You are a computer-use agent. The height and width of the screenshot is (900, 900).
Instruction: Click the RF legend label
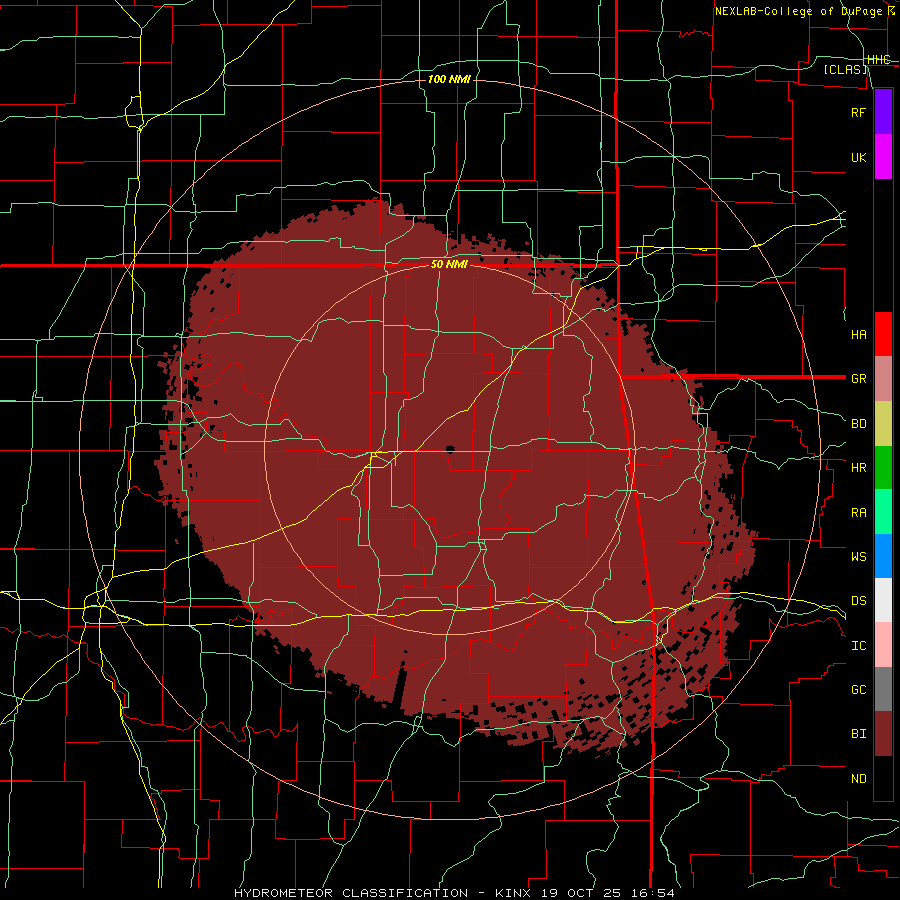click(x=859, y=112)
